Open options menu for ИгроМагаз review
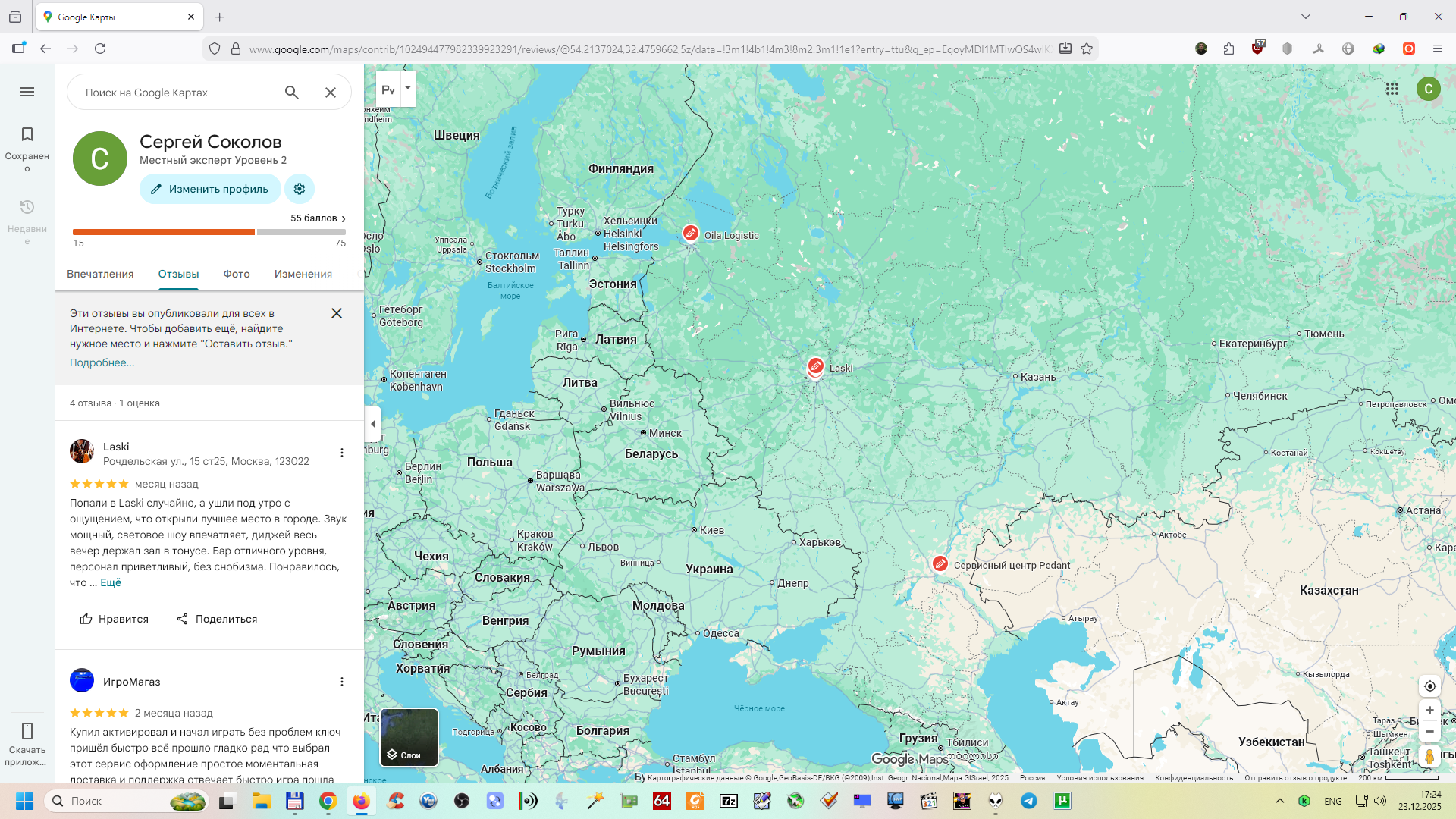The image size is (1456, 819). 342,682
